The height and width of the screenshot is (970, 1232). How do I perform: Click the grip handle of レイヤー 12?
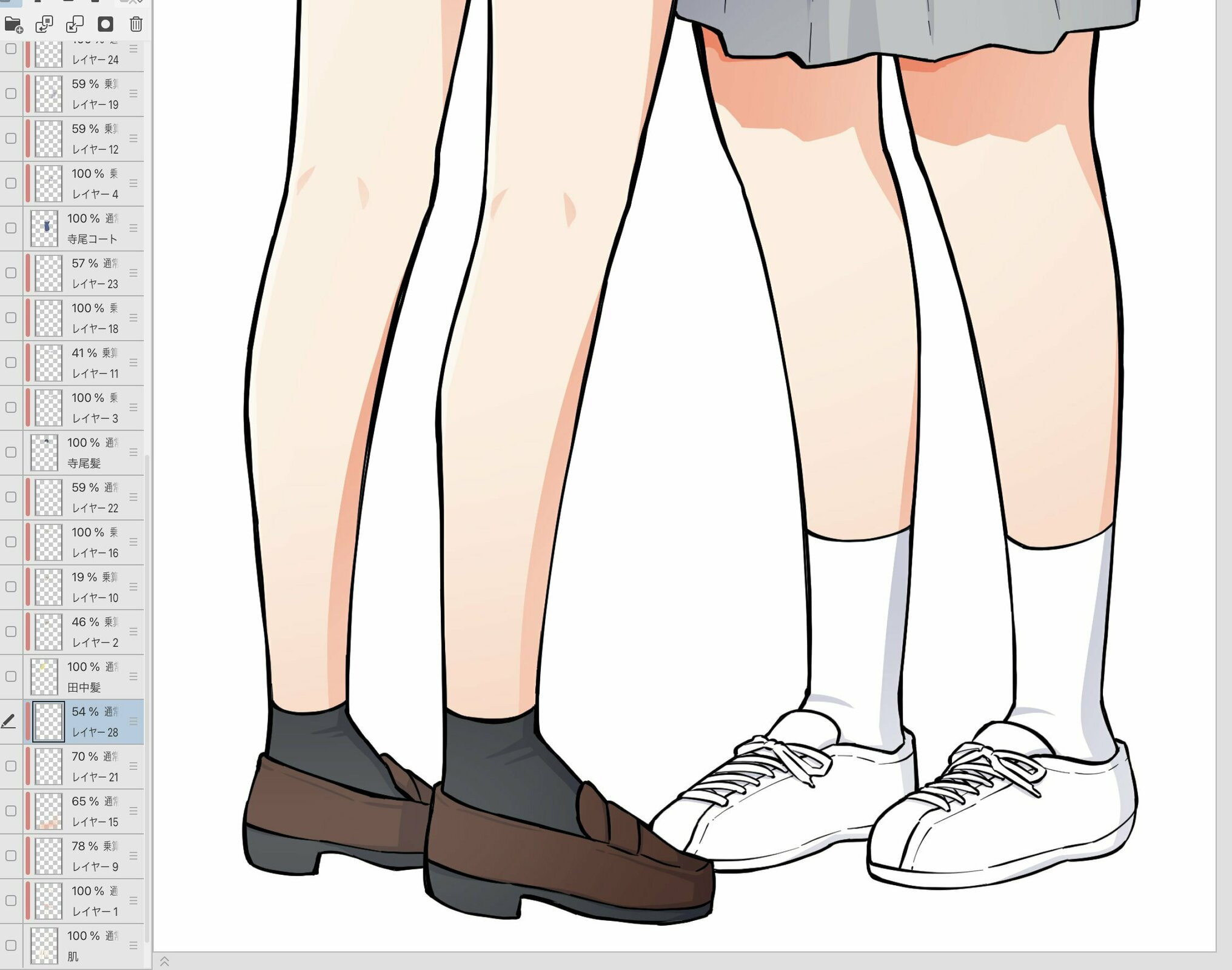tap(133, 138)
